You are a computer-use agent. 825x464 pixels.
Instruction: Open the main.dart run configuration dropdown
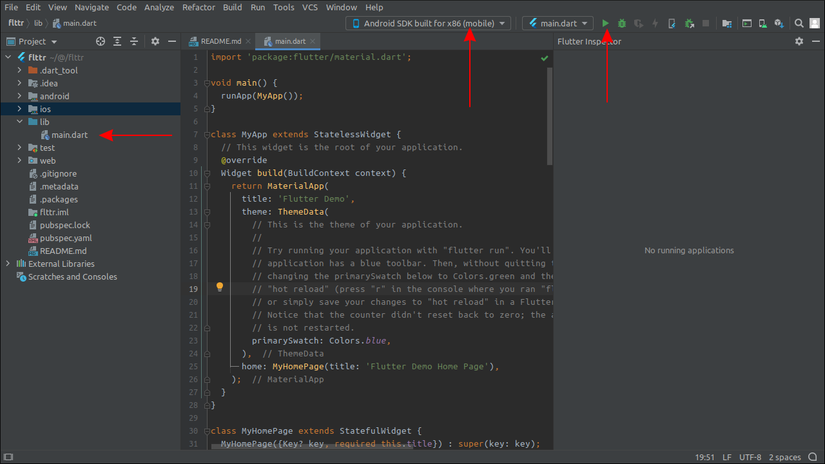[x=557, y=23]
